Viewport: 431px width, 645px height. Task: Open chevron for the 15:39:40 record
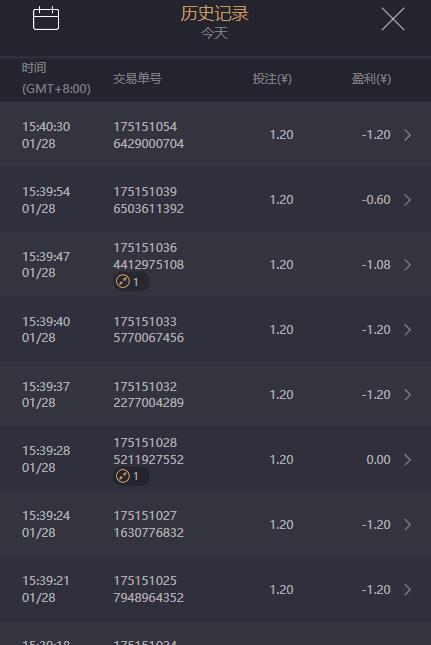tap(407, 329)
